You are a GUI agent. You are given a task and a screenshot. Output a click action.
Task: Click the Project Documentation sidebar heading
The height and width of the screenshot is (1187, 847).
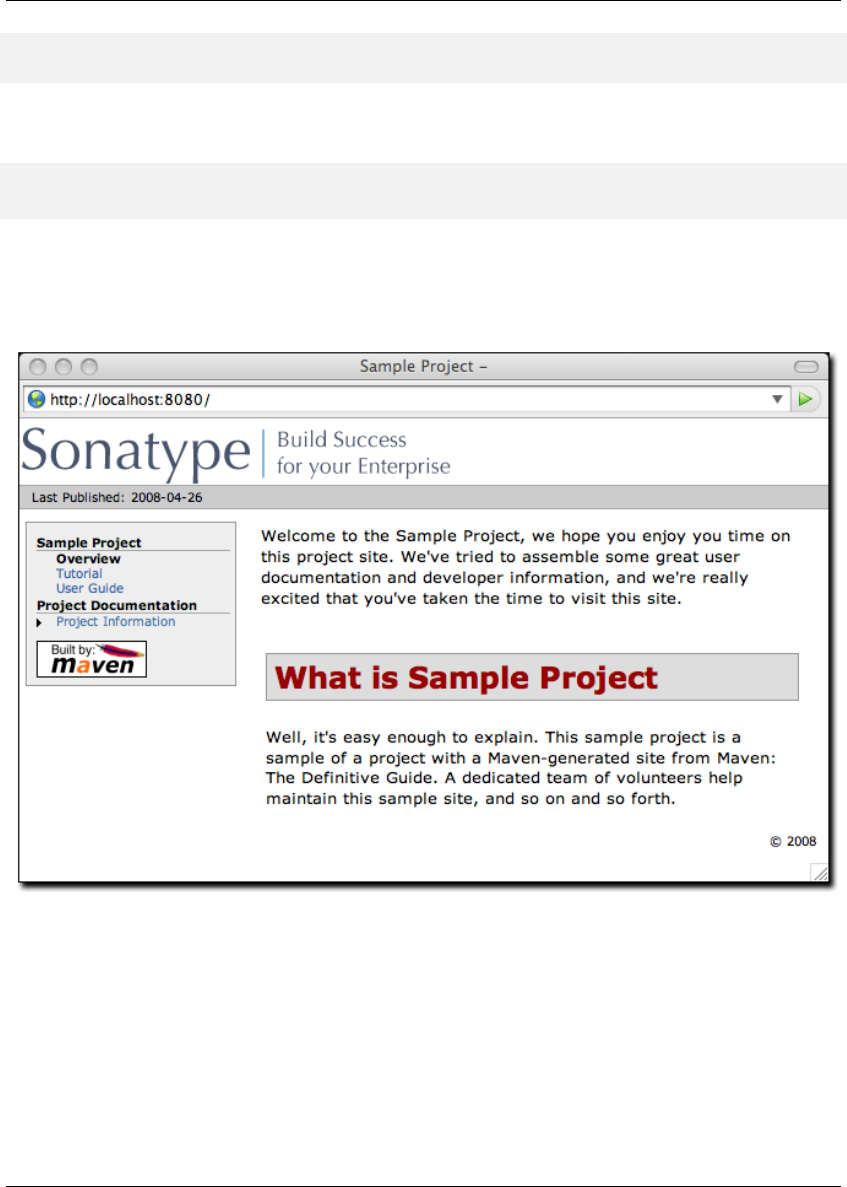tap(117, 606)
